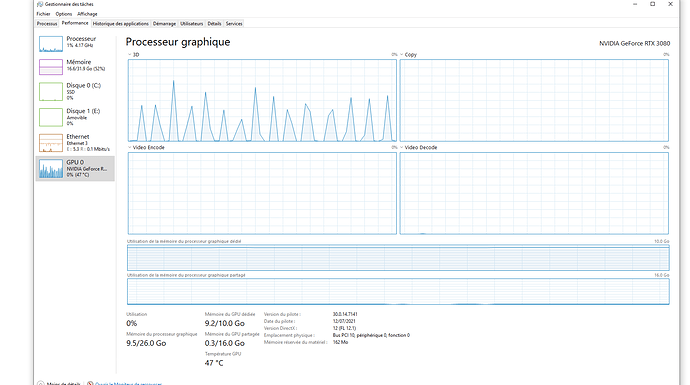The image size is (690, 385).
Task: Select the Ethernet graph thumbnail
Action: [x=51, y=143]
